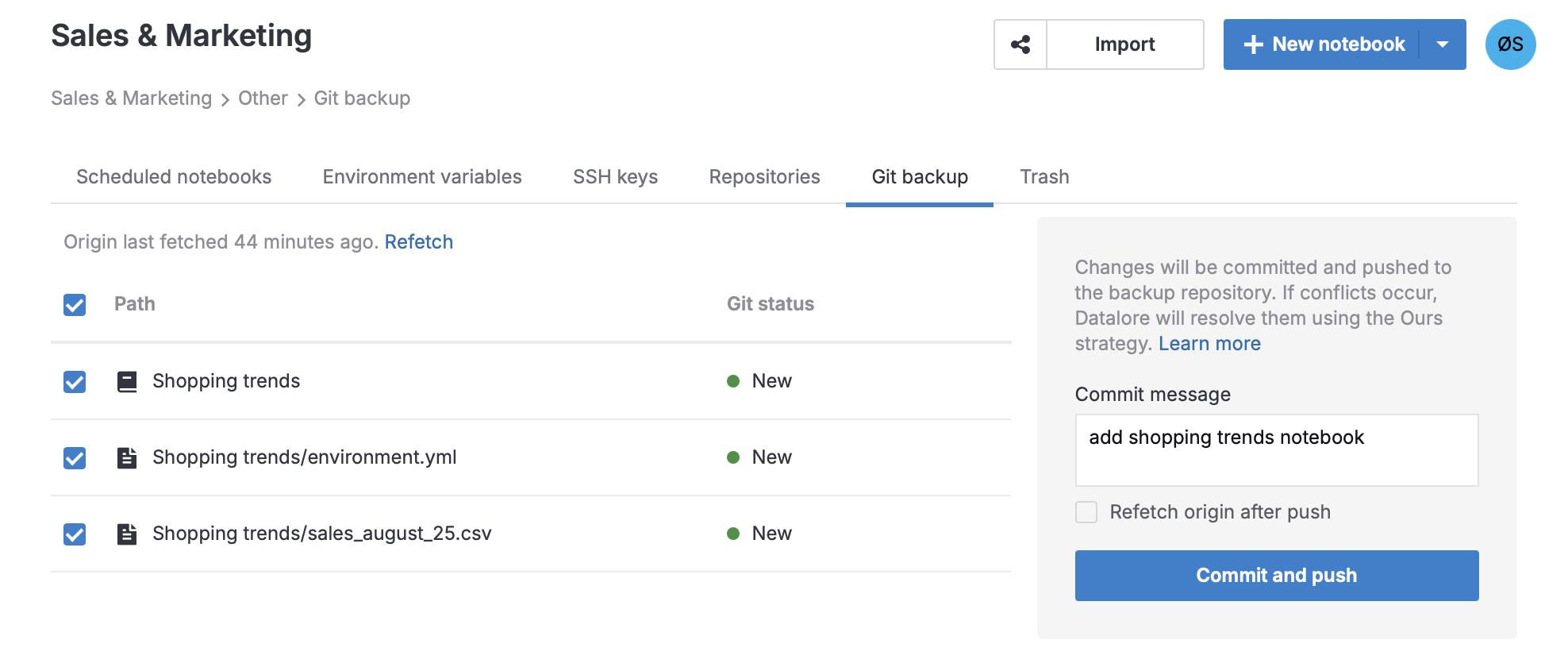Open the Environment variables tab
The height and width of the screenshot is (667, 1568).
click(422, 177)
